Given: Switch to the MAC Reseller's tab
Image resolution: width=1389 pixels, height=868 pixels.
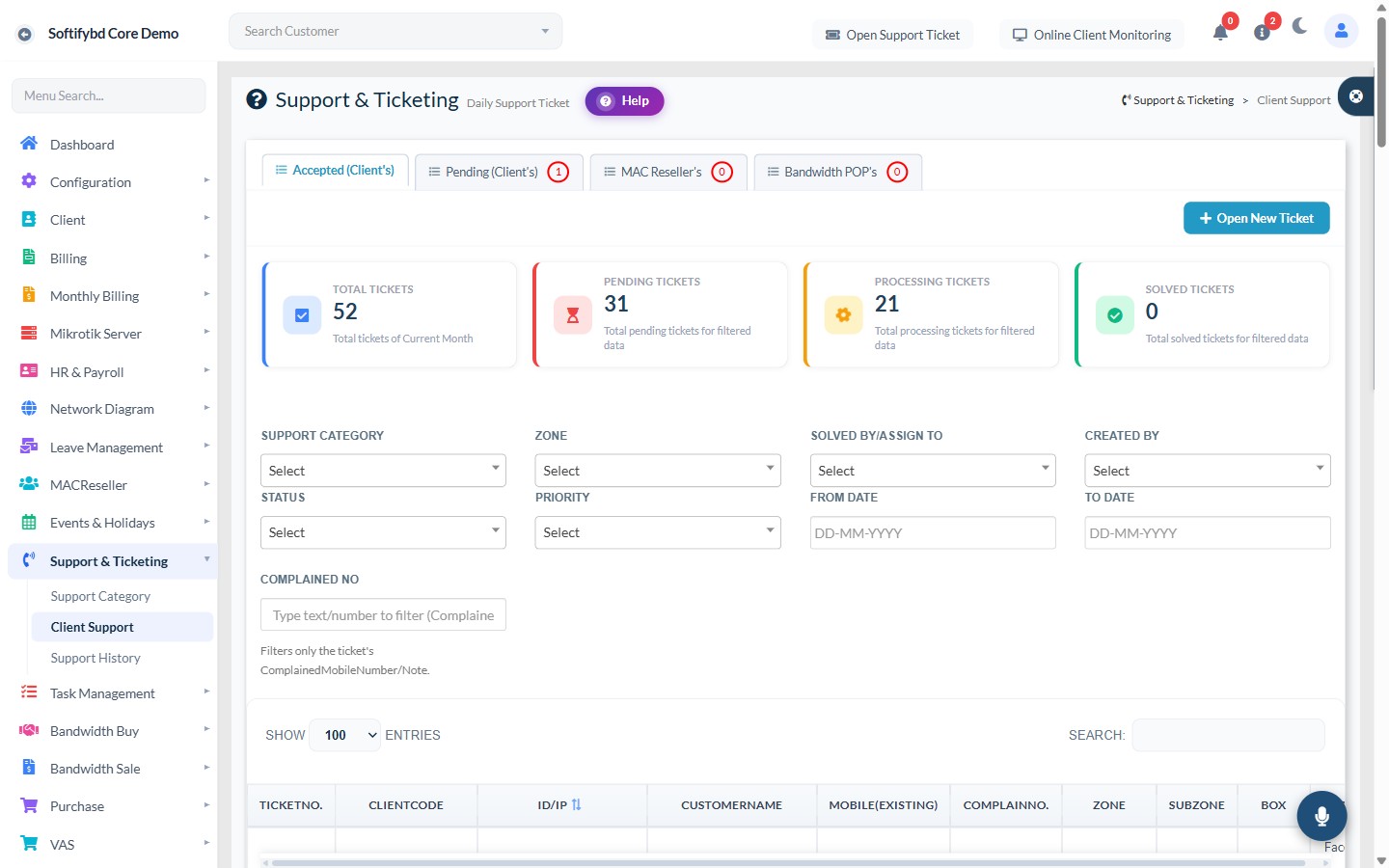Looking at the screenshot, I should click(x=668, y=172).
